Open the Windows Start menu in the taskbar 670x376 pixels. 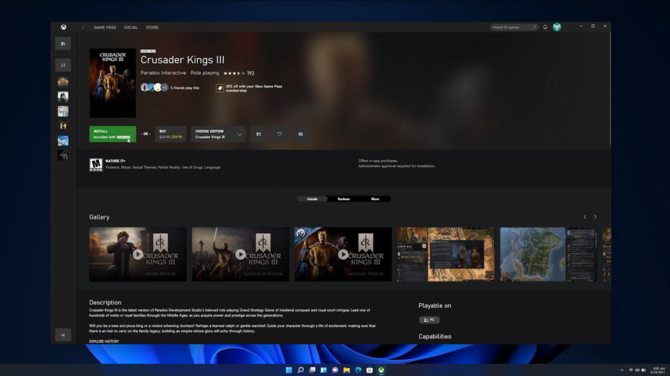click(x=289, y=370)
